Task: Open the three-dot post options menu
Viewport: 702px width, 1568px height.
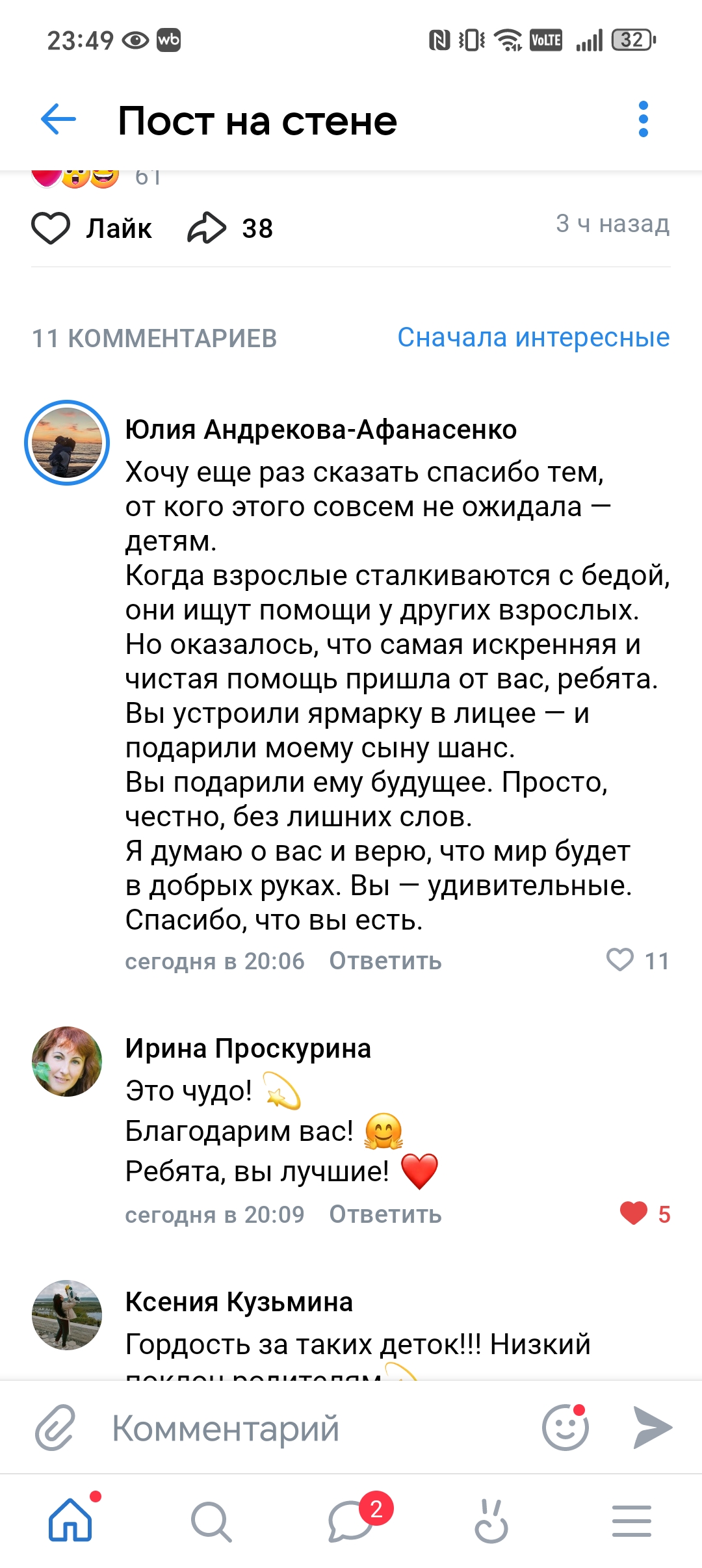Action: tap(643, 120)
